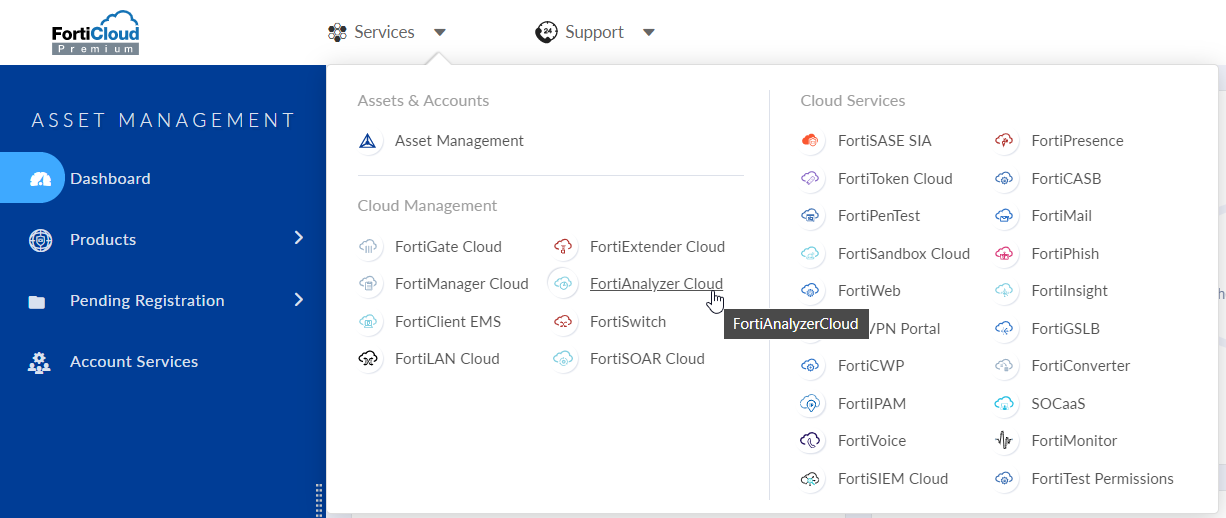Image resolution: width=1226 pixels, height=518 pixels.
Task: Click the Asset Management triangle icon
Action: pos(369,141)
